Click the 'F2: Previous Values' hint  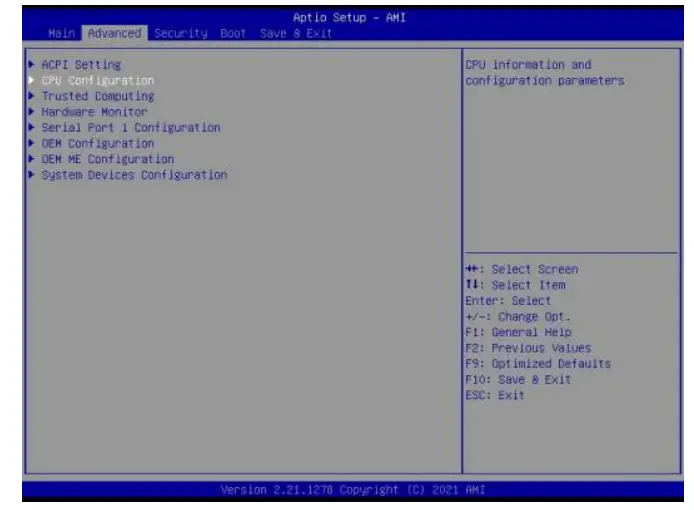click(528, 348)
